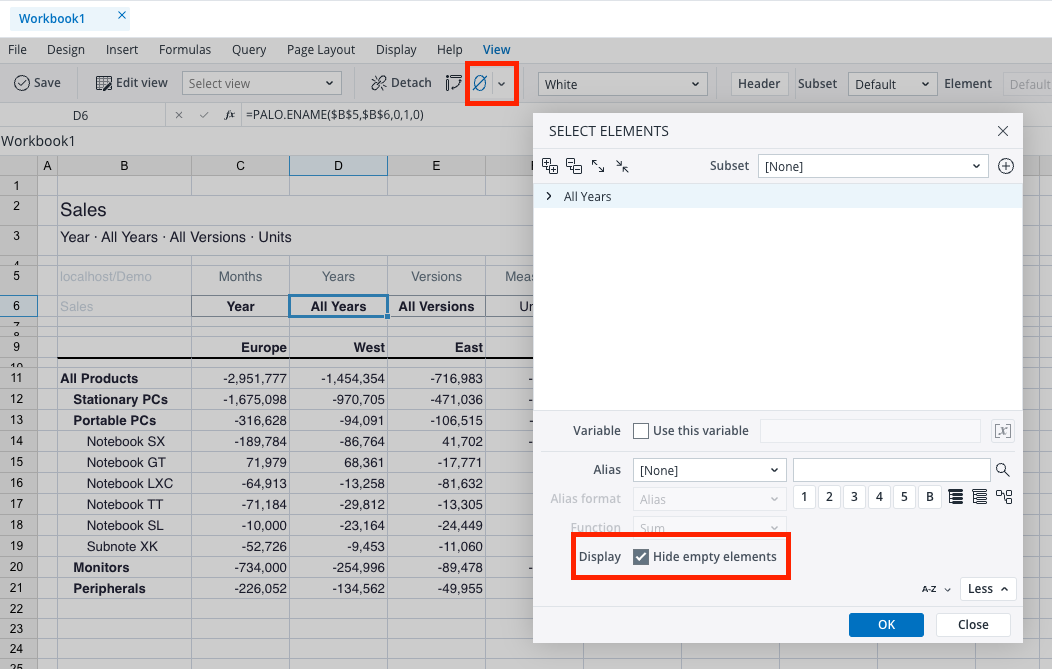
Task: Open the Select view dropdown
Action: pyautogui.click(x=261, y=84)
